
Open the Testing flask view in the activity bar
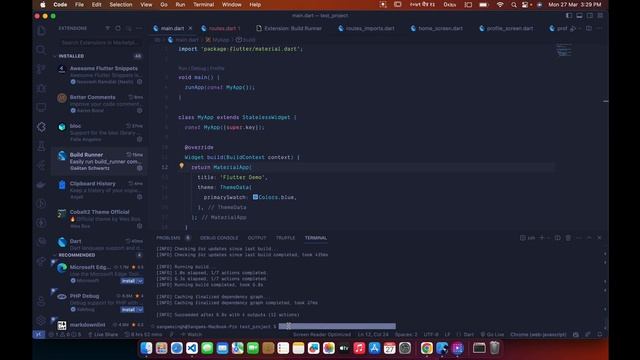point(41,146)
